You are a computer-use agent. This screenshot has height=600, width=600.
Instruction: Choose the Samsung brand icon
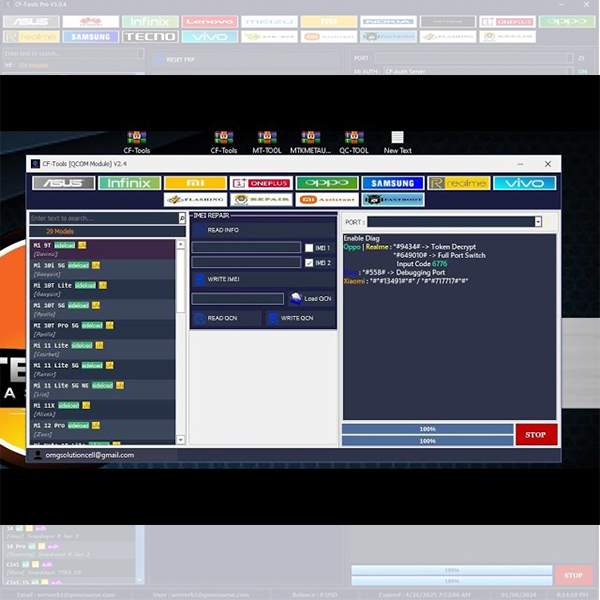click(392, 183)
